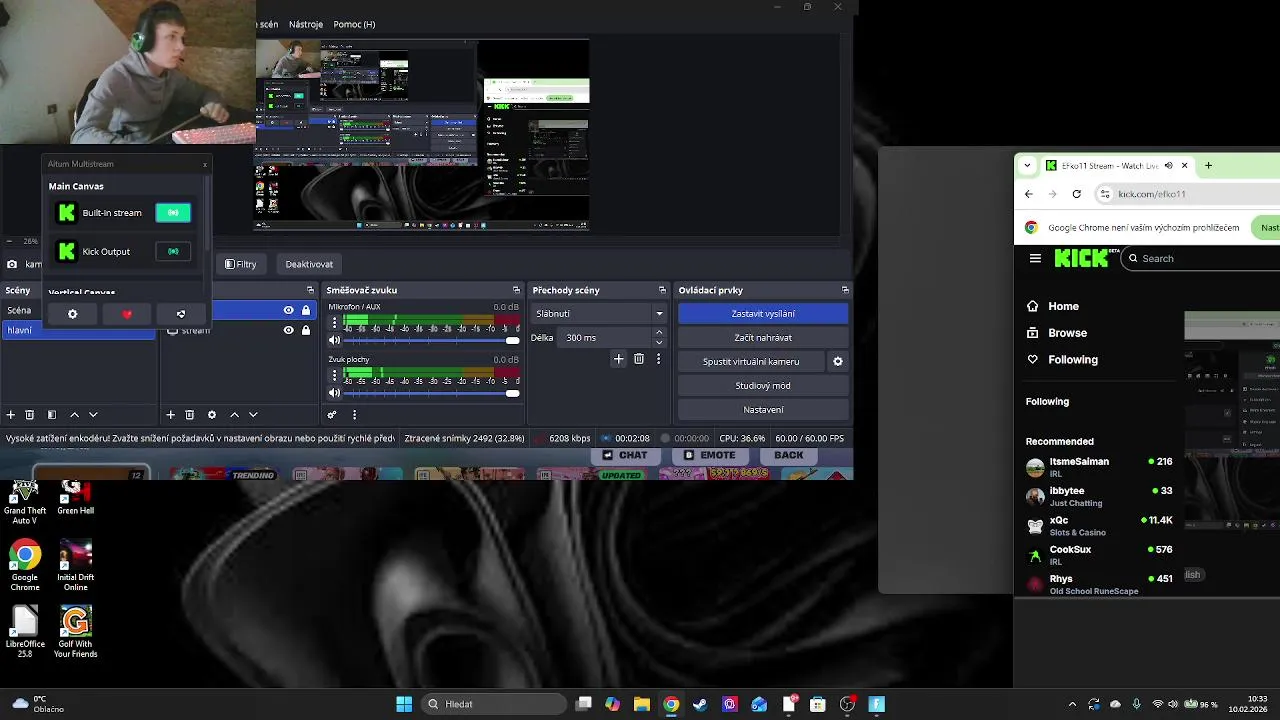Mute Zvuk plochy speaker icon

335,393
